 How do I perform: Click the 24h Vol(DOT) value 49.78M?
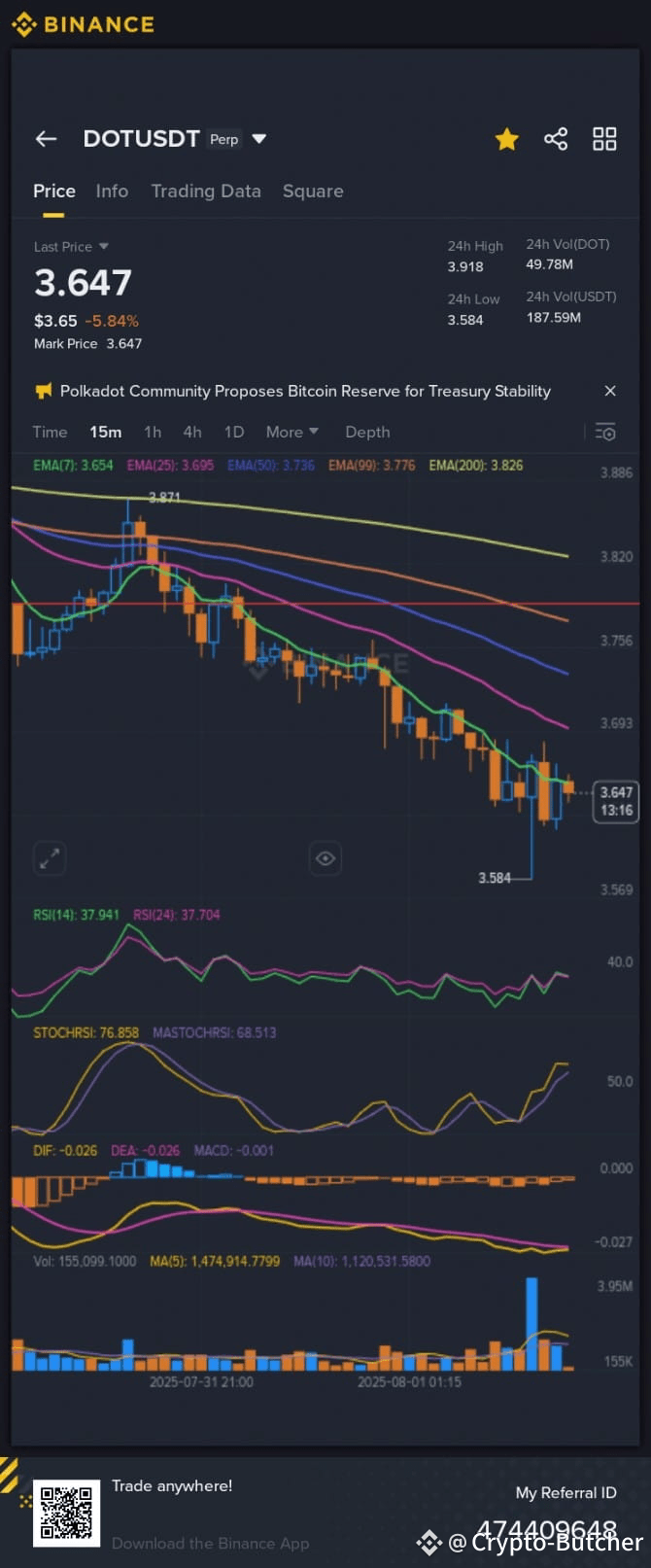point(550,264)
